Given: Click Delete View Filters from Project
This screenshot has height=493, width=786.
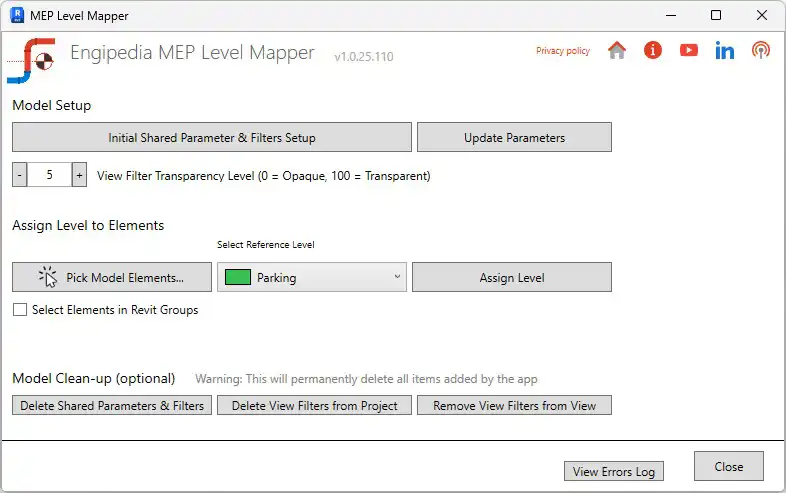Looking at the screenshot, I should point(314,405).
